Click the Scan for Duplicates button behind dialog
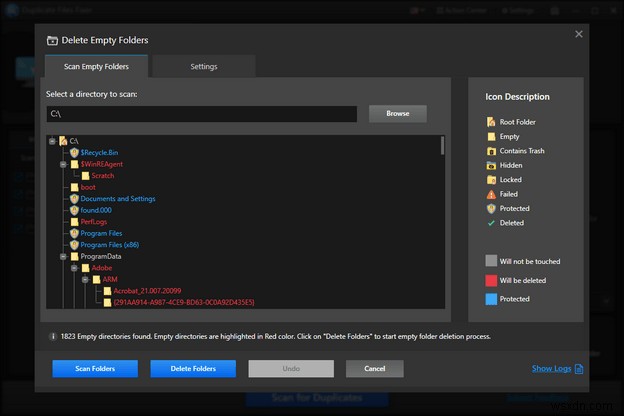 (x=317, y=398)
